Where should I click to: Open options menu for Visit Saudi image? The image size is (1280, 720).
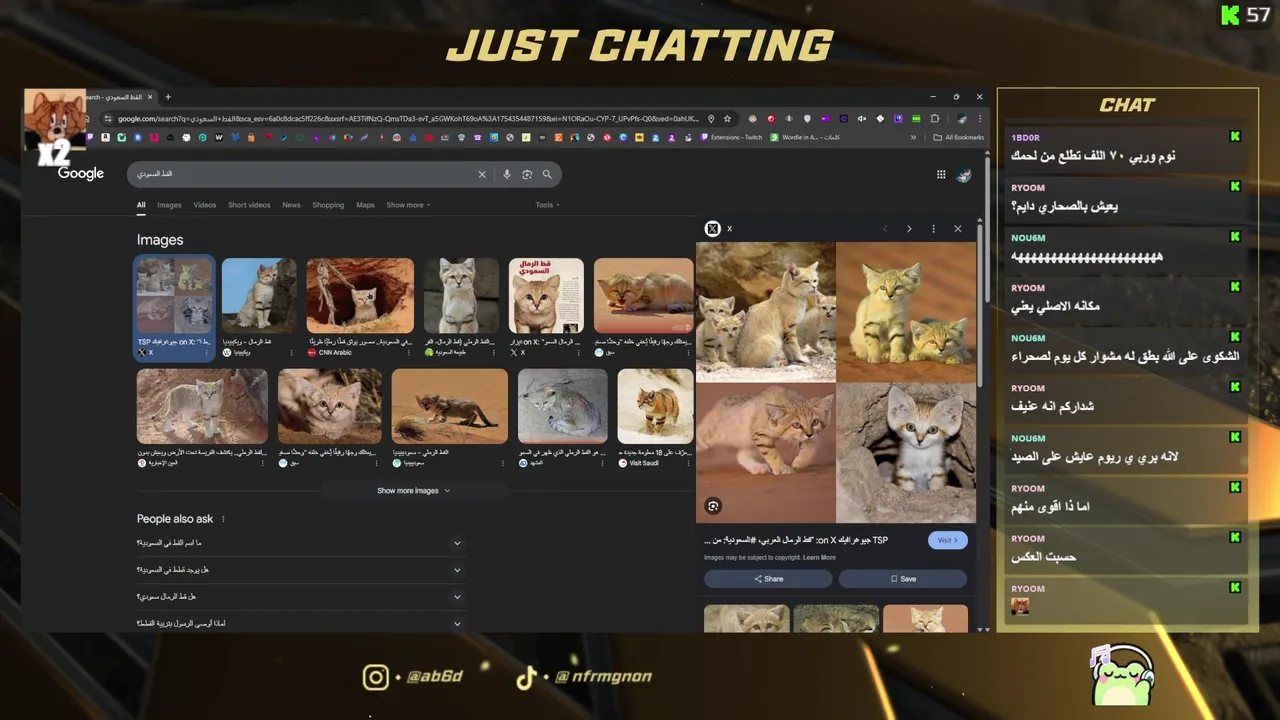tap(688, 463)
